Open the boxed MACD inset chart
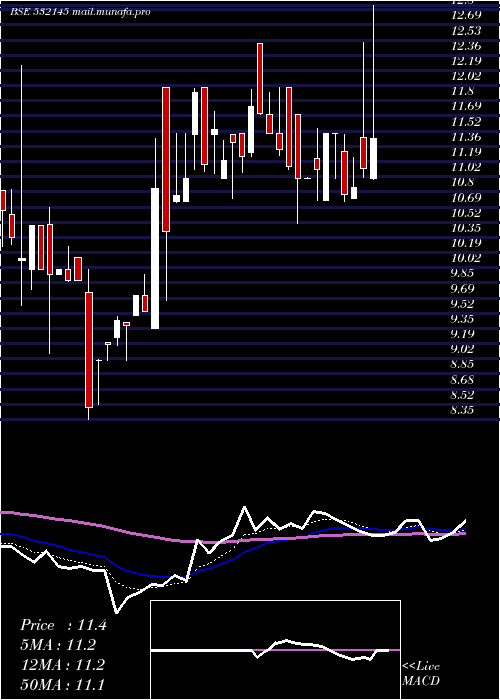Viewport: 500px width, 700px height. click(x=275, y=650)
